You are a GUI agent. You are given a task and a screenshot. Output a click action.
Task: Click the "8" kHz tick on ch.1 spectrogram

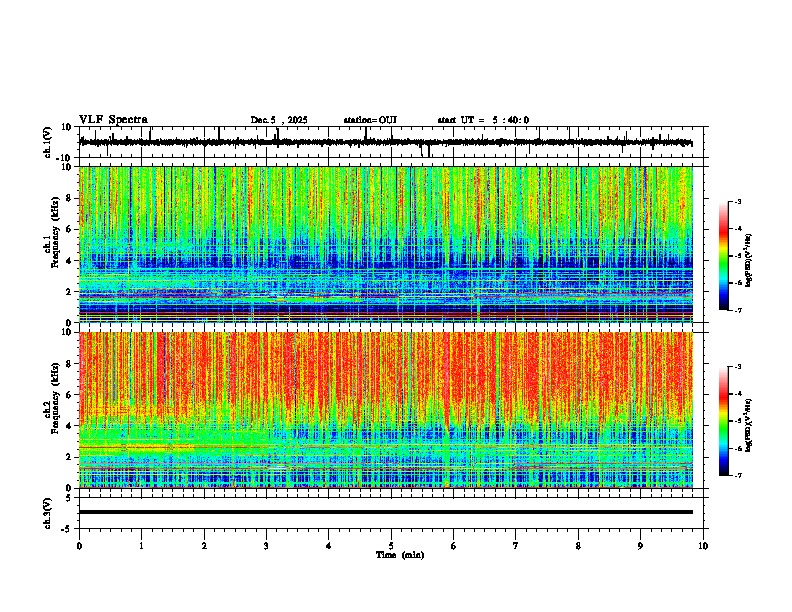pyautogui.click(x=70, y=198)
